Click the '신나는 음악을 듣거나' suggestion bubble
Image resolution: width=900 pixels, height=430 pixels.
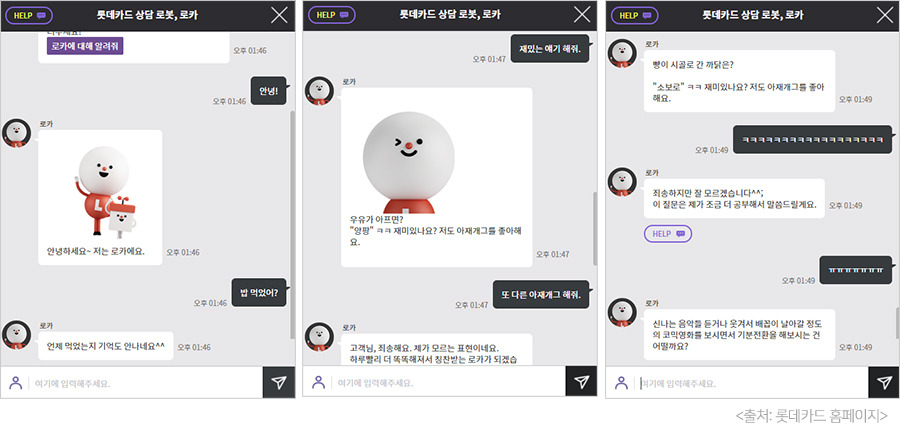pyautogui.click(x=739, y=335)
